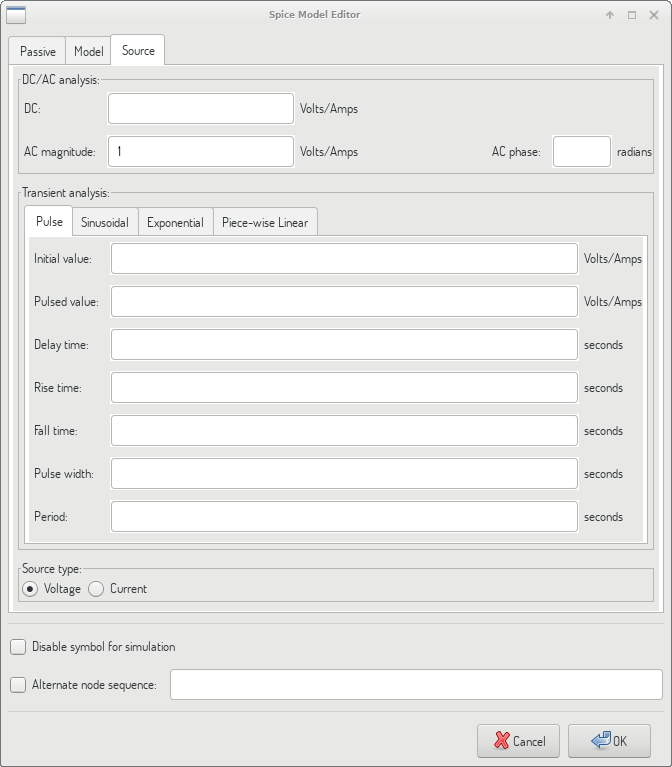Screen dimensions: 672x767
Task: Choose the Current source type
Action: click(97, 589)
